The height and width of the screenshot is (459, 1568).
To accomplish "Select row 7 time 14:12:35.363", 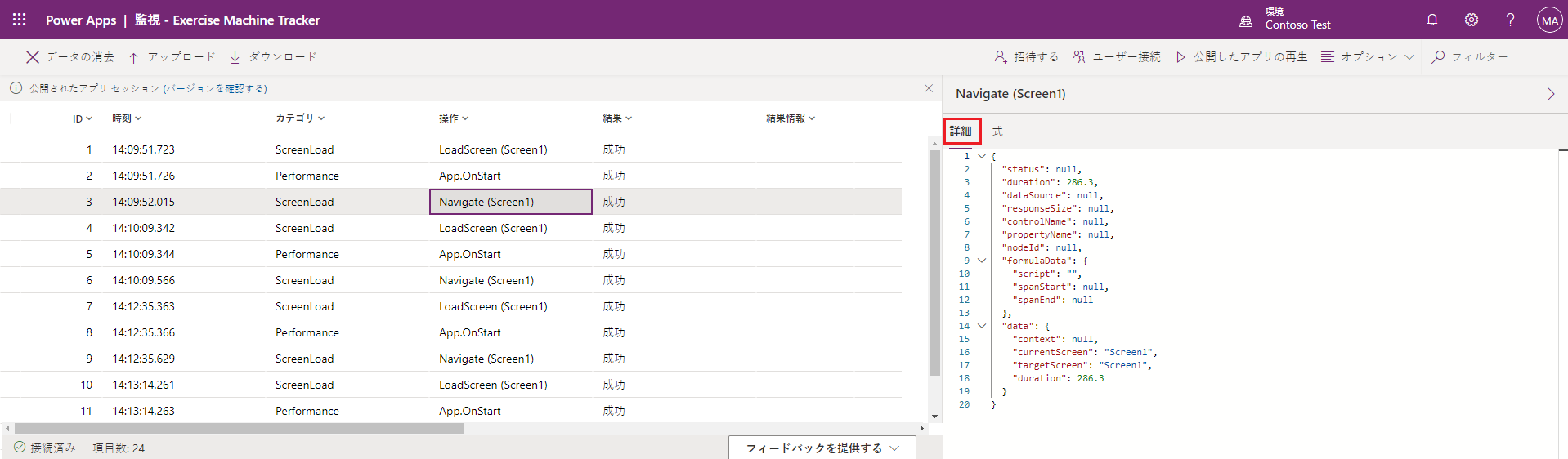I will coord(144,306).
